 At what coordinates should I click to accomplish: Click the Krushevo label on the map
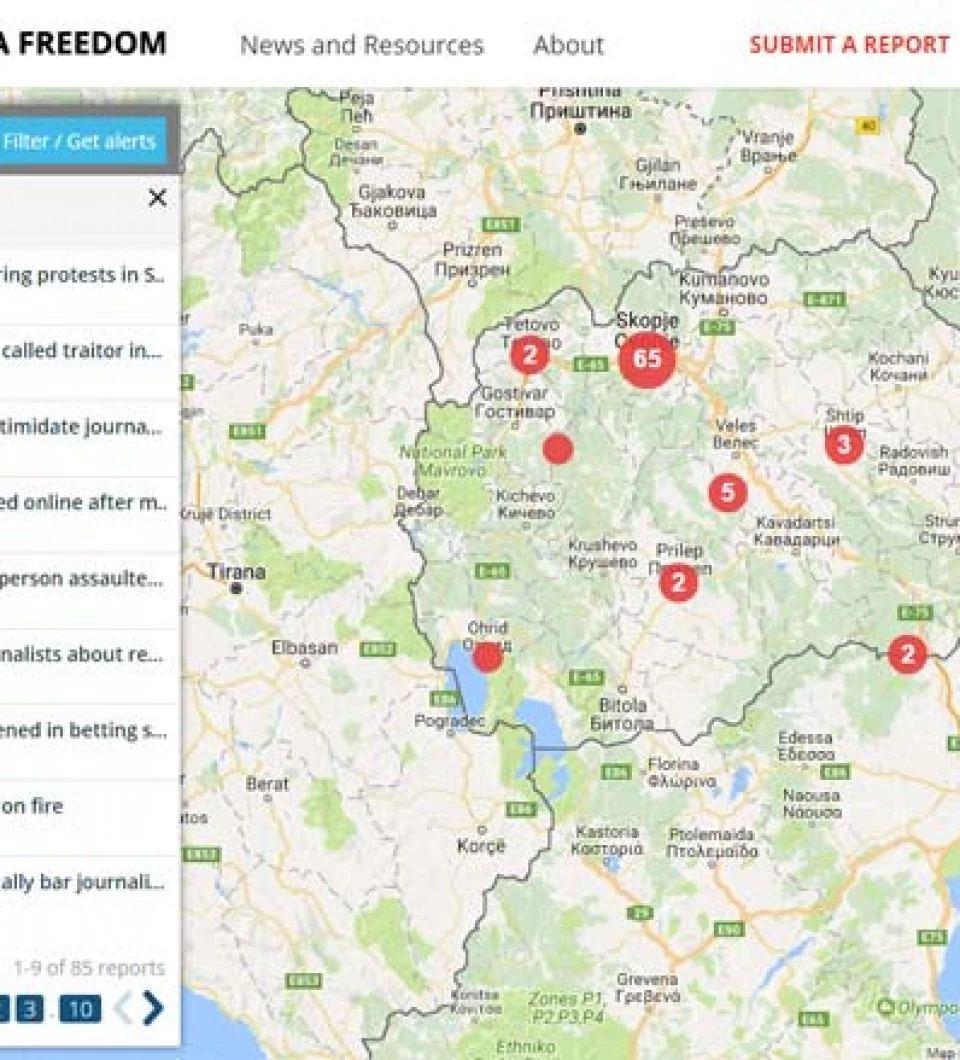[602, 553]
